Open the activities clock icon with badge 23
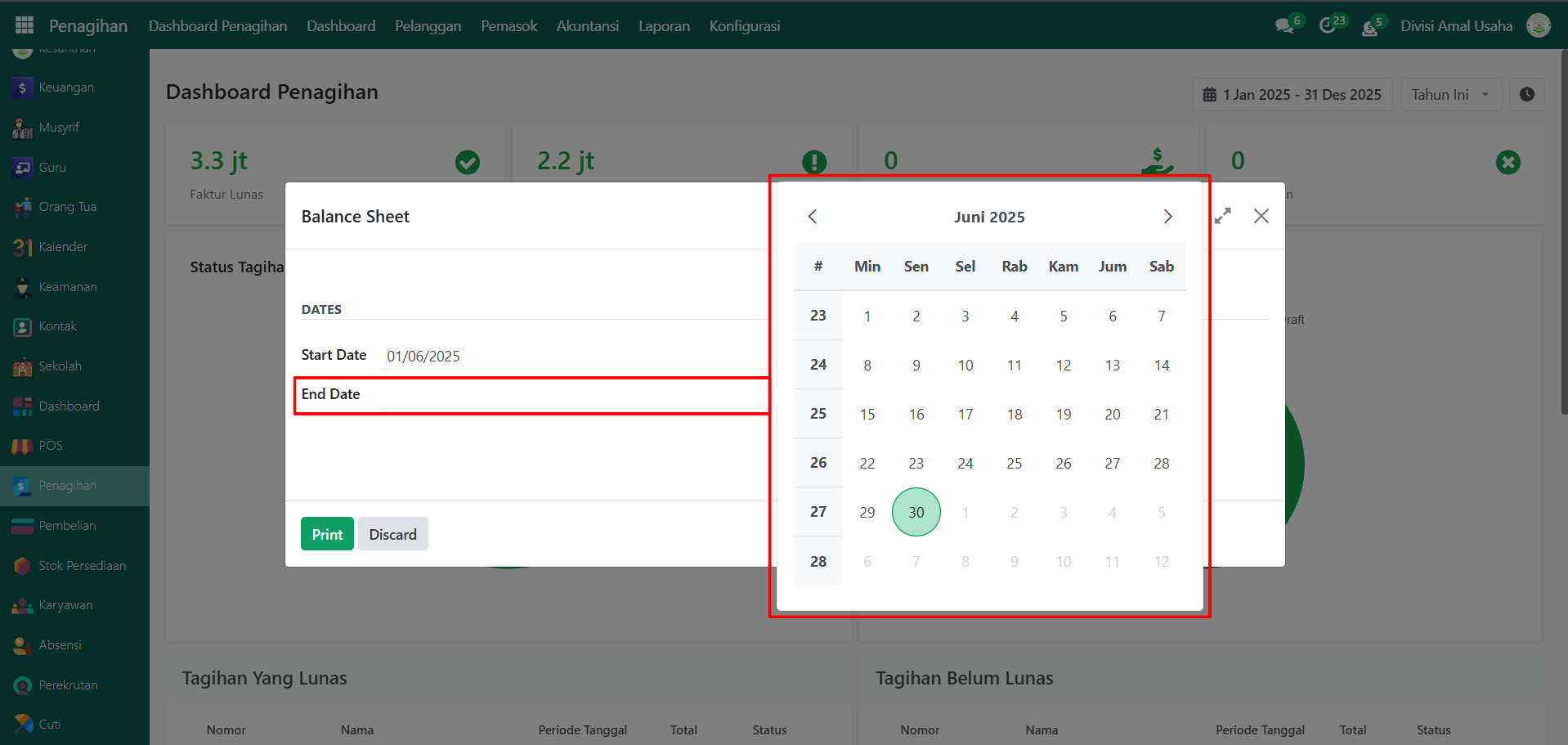 [x=1328, y=26]
